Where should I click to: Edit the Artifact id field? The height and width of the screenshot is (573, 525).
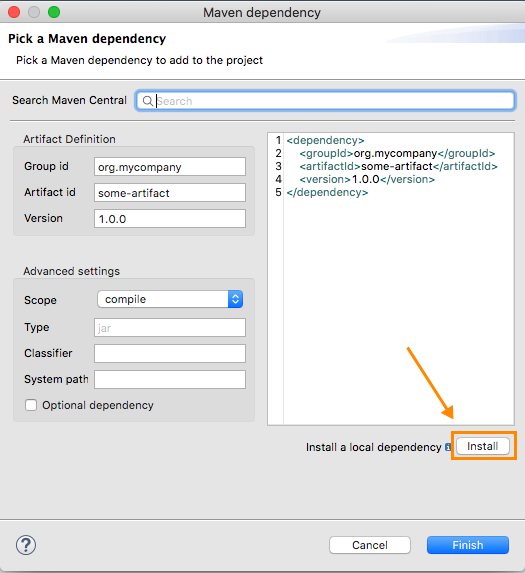pyautogui.click(x=170, y=193)
